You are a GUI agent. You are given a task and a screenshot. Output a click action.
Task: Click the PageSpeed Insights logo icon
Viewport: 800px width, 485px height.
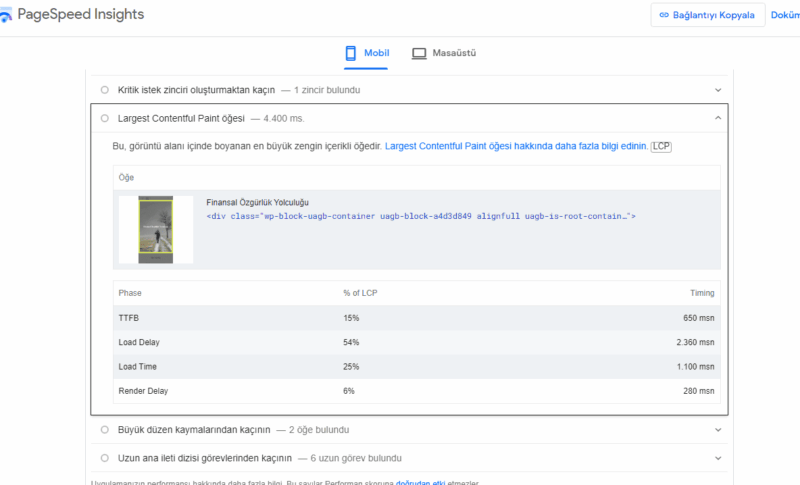(7, 15)
